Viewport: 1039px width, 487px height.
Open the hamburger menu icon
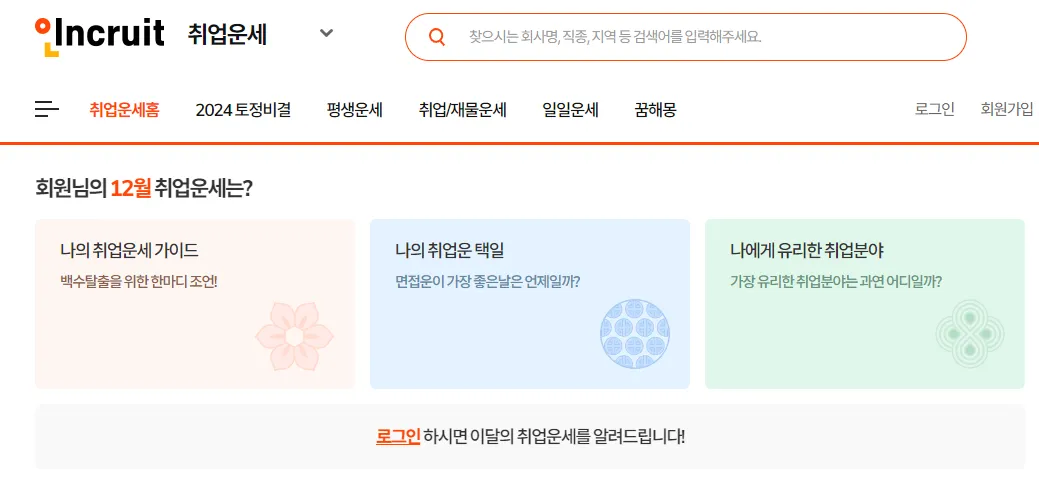pyautogui.click(x=47, y=109)
